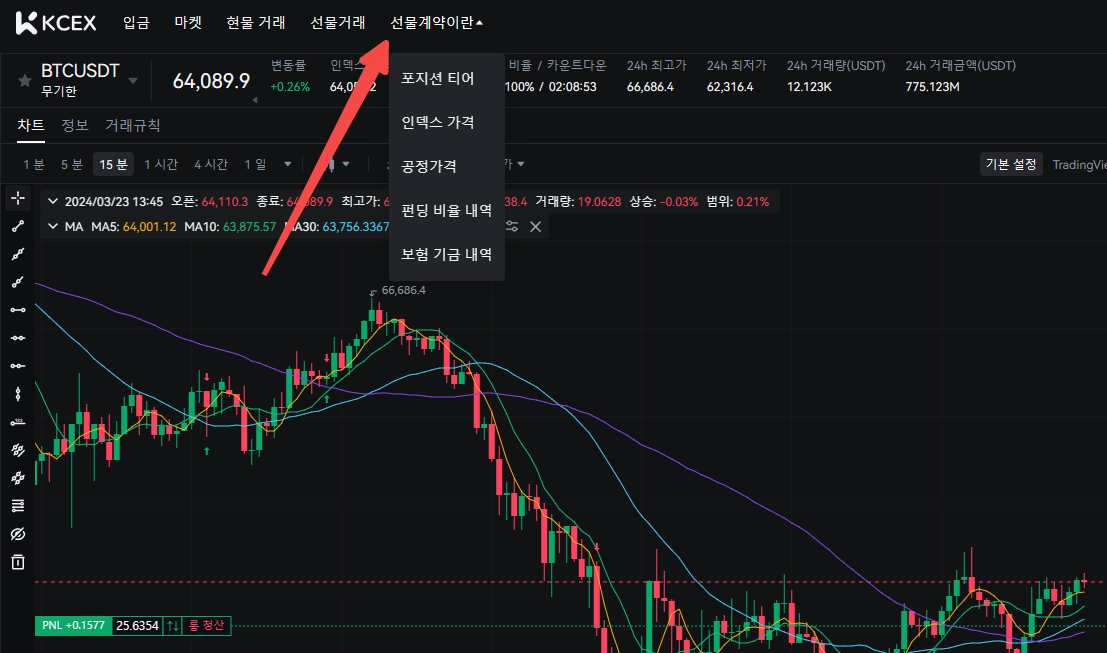Collapse the 선물계약이란 dropdown menu
Viewport: 1107px width, 653px height.
point(436,23)
